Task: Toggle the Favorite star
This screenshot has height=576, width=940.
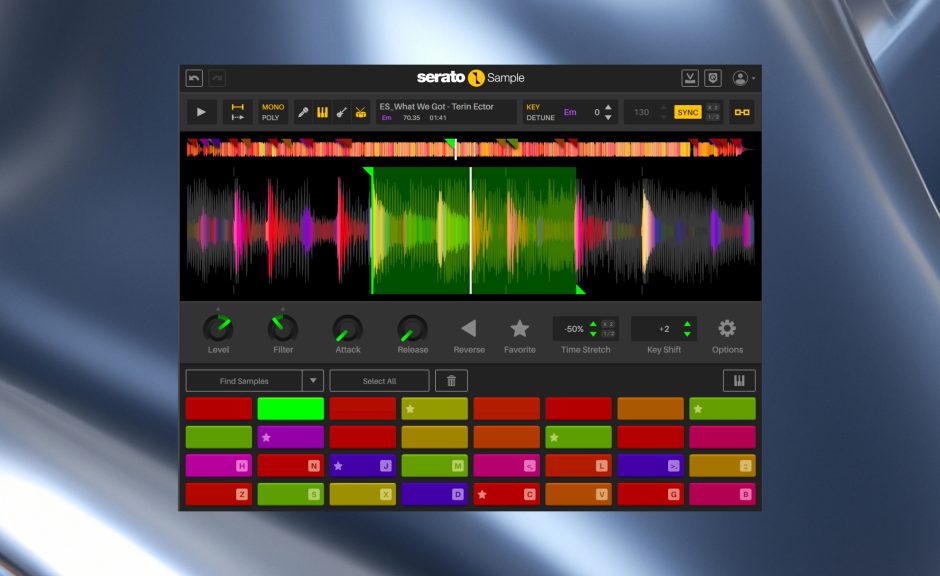Action: coord(520,325)
